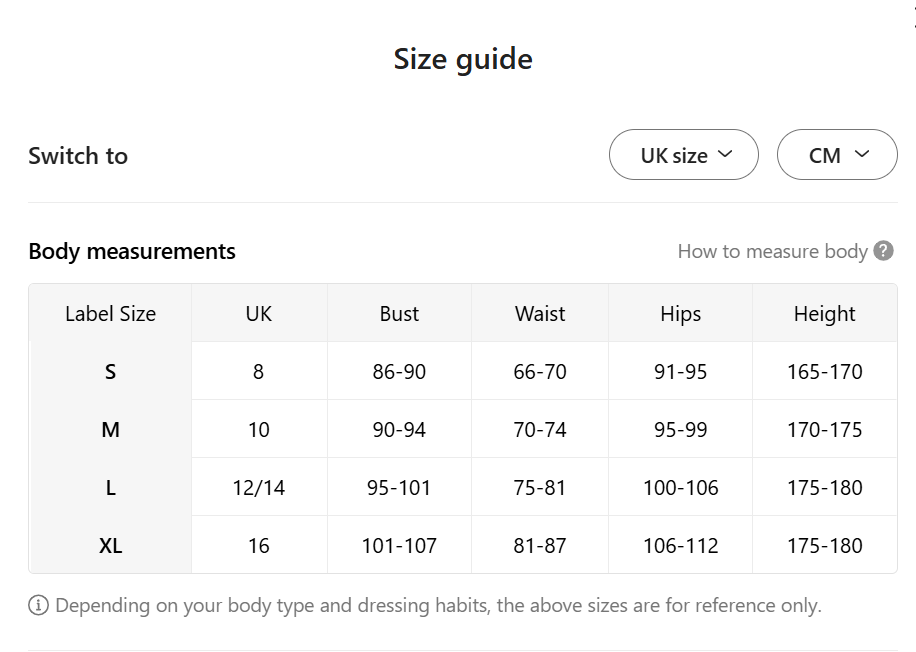Select the M label size row
The width and height of the screenshot is (916, 652).
click(110, 429)
